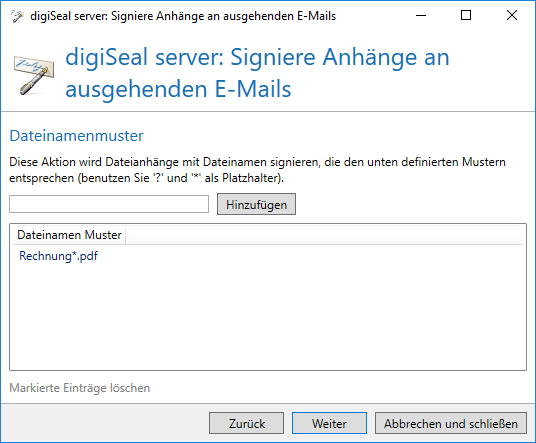Click the small digiSeal icon in title bar

click(x=17, y=16)
